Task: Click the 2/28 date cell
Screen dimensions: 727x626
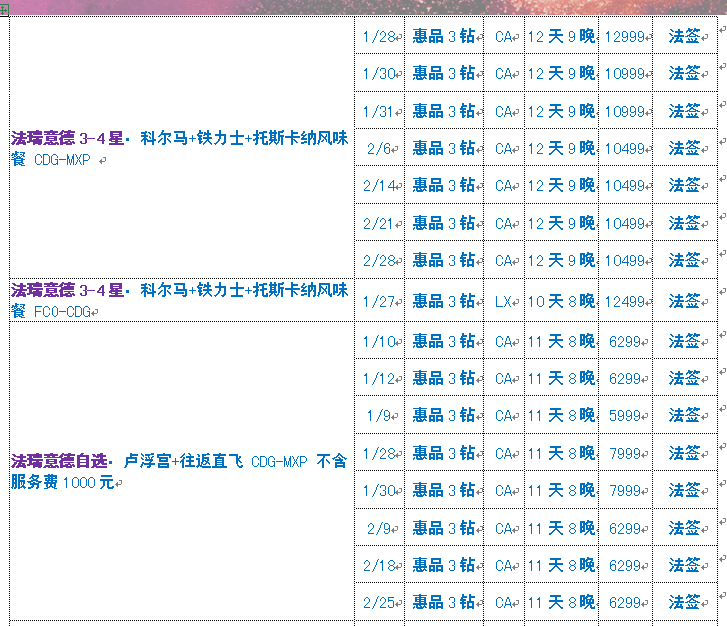Action: coord(380,261)
